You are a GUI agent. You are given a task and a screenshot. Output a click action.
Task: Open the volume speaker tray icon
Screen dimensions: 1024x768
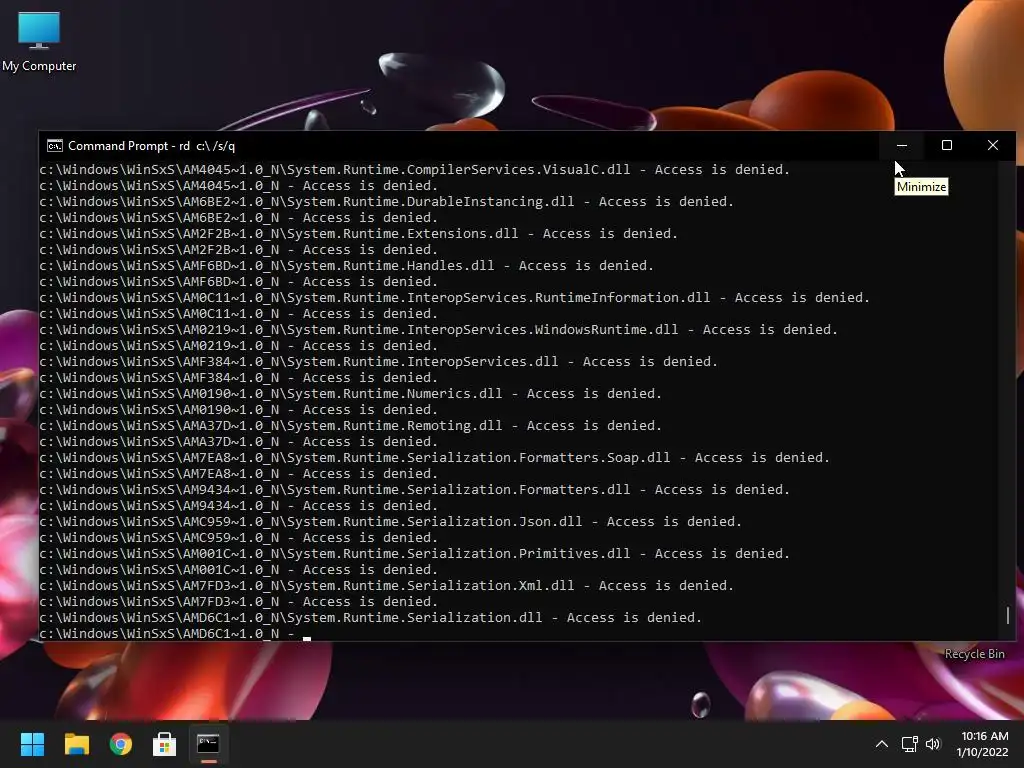pyautogui.click(x=933, y=744)
